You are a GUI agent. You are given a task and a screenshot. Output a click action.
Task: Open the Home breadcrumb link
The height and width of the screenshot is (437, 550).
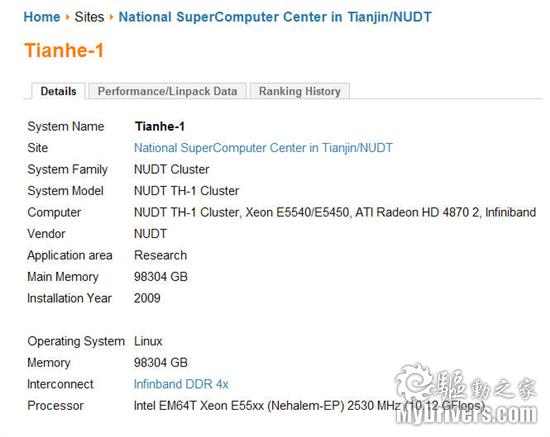click(42, 17)
